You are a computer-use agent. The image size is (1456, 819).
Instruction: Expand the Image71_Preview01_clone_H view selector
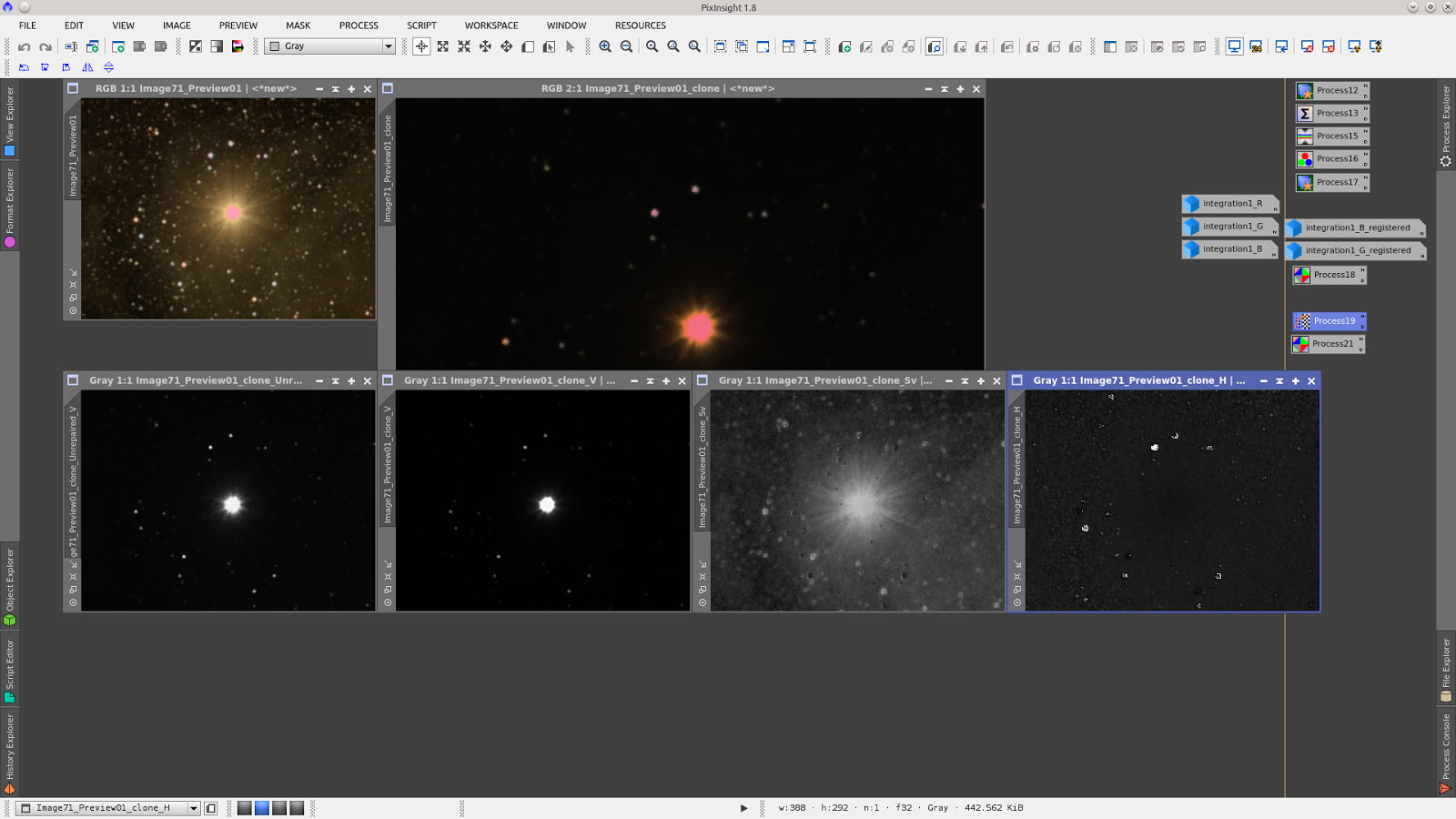(x=193, y=808)
